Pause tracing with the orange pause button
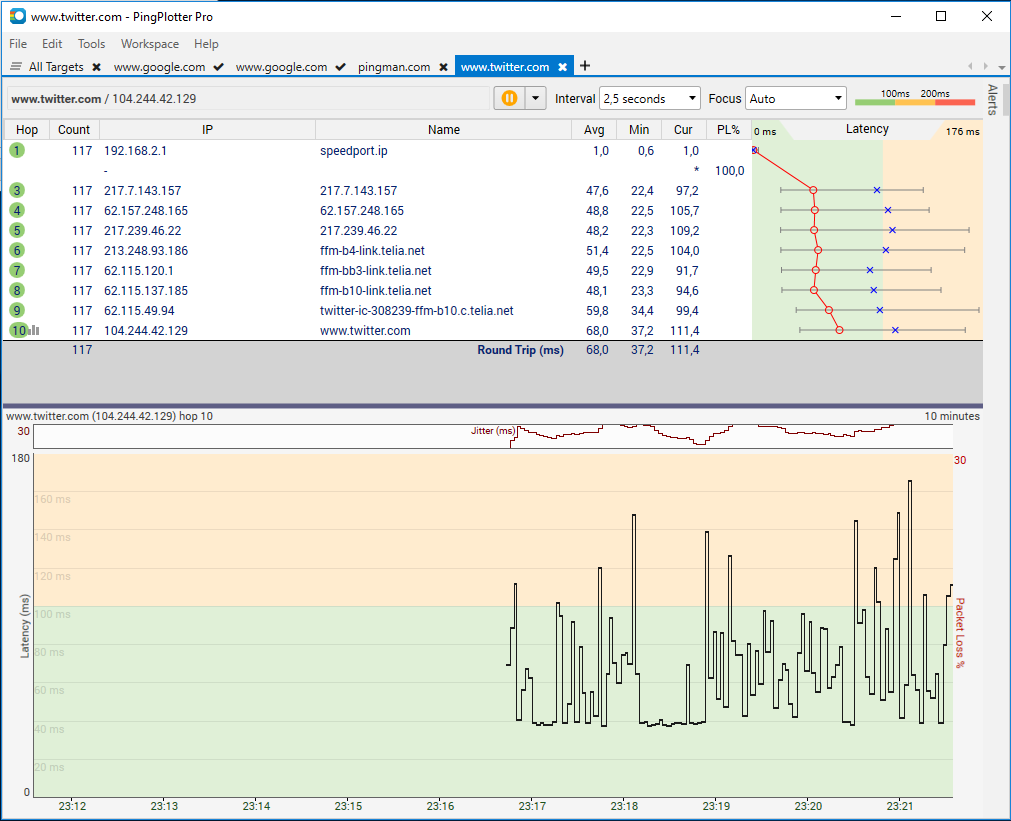 (509, 98)
